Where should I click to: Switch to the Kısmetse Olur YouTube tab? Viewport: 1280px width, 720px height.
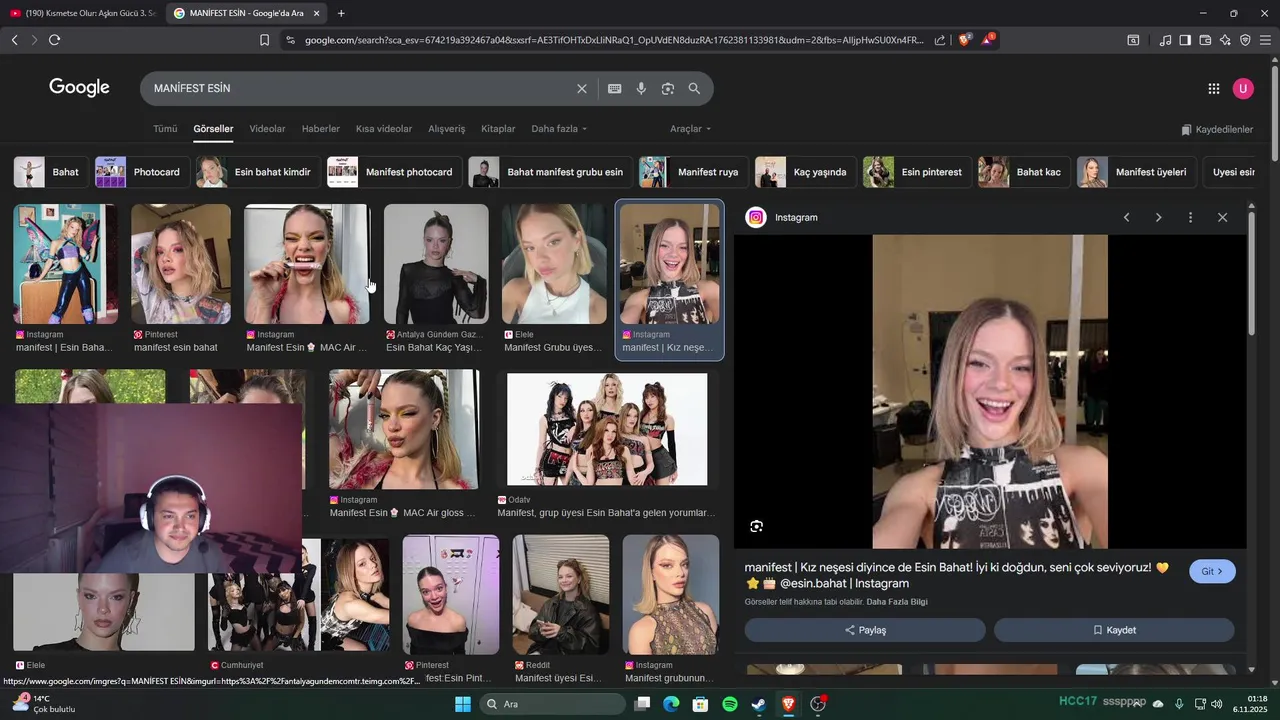click(x=82, y=13)
